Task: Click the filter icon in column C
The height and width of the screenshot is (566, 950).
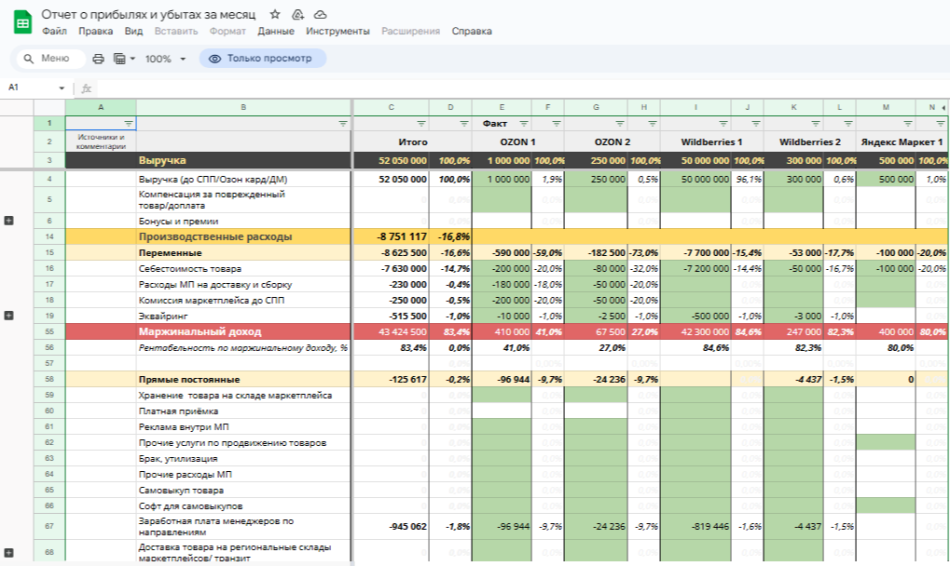Action: pyautogui.click(x=421, y=124)
